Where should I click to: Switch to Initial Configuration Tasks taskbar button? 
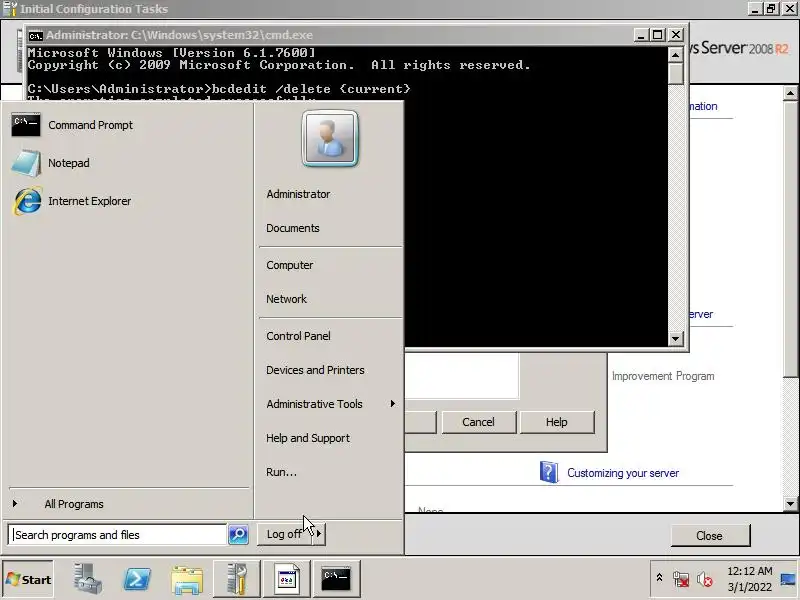237,579
